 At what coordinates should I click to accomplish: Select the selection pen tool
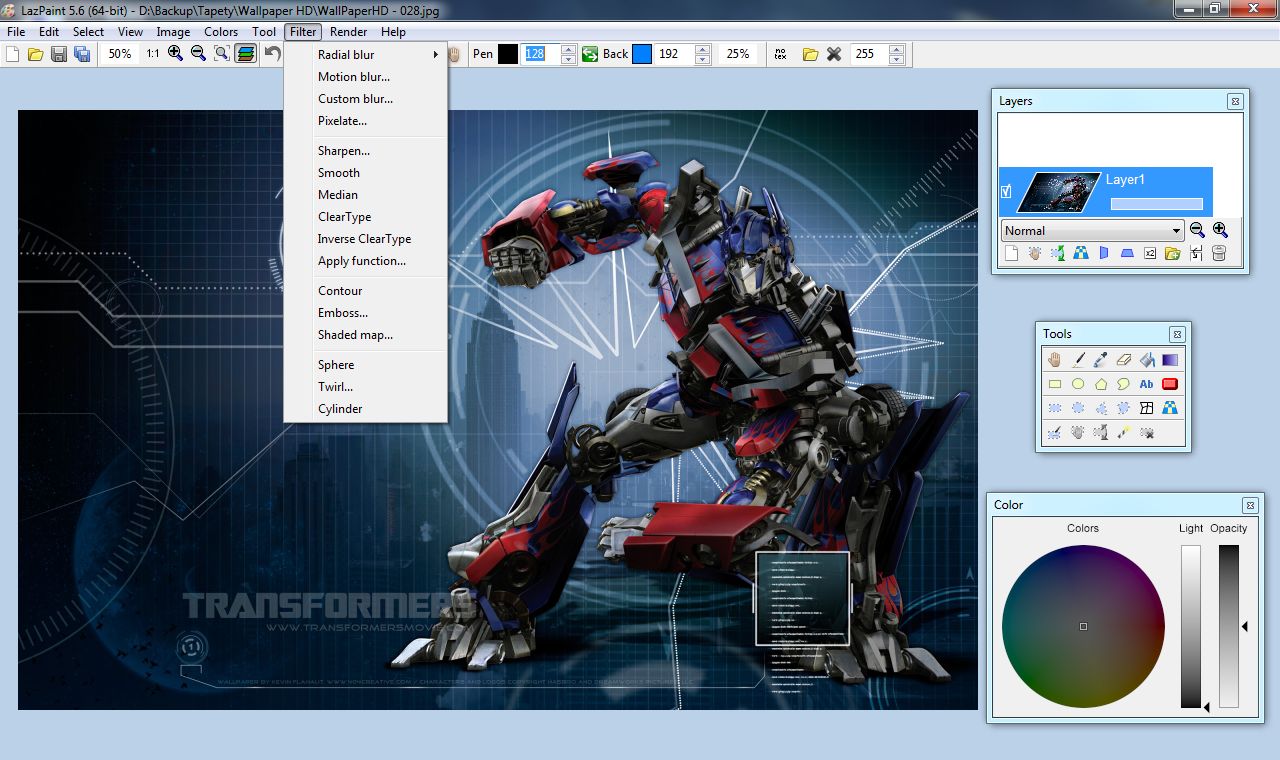1054,432
